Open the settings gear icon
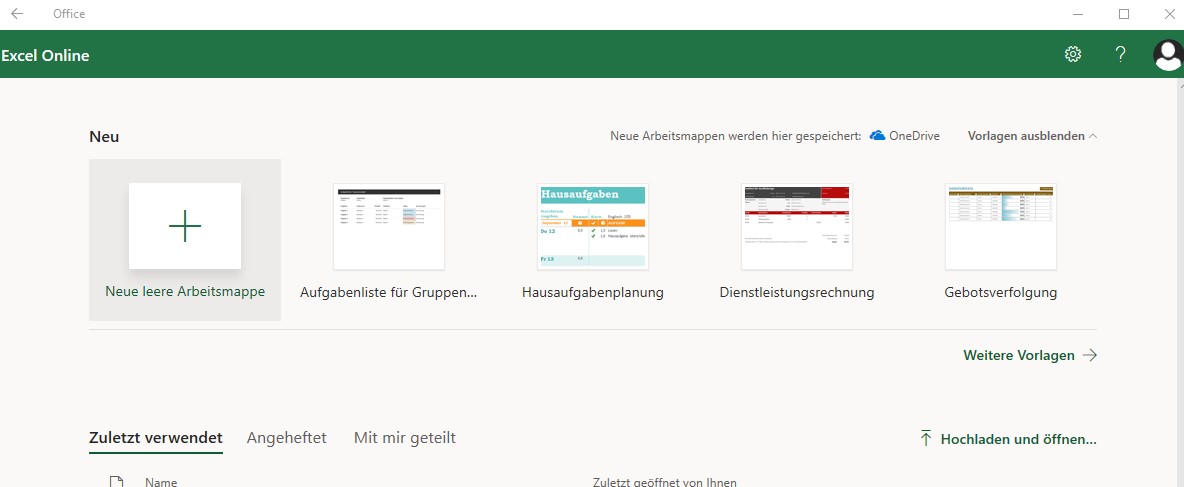This screenshot has width=1184, height=487. tap(1072, 54)
